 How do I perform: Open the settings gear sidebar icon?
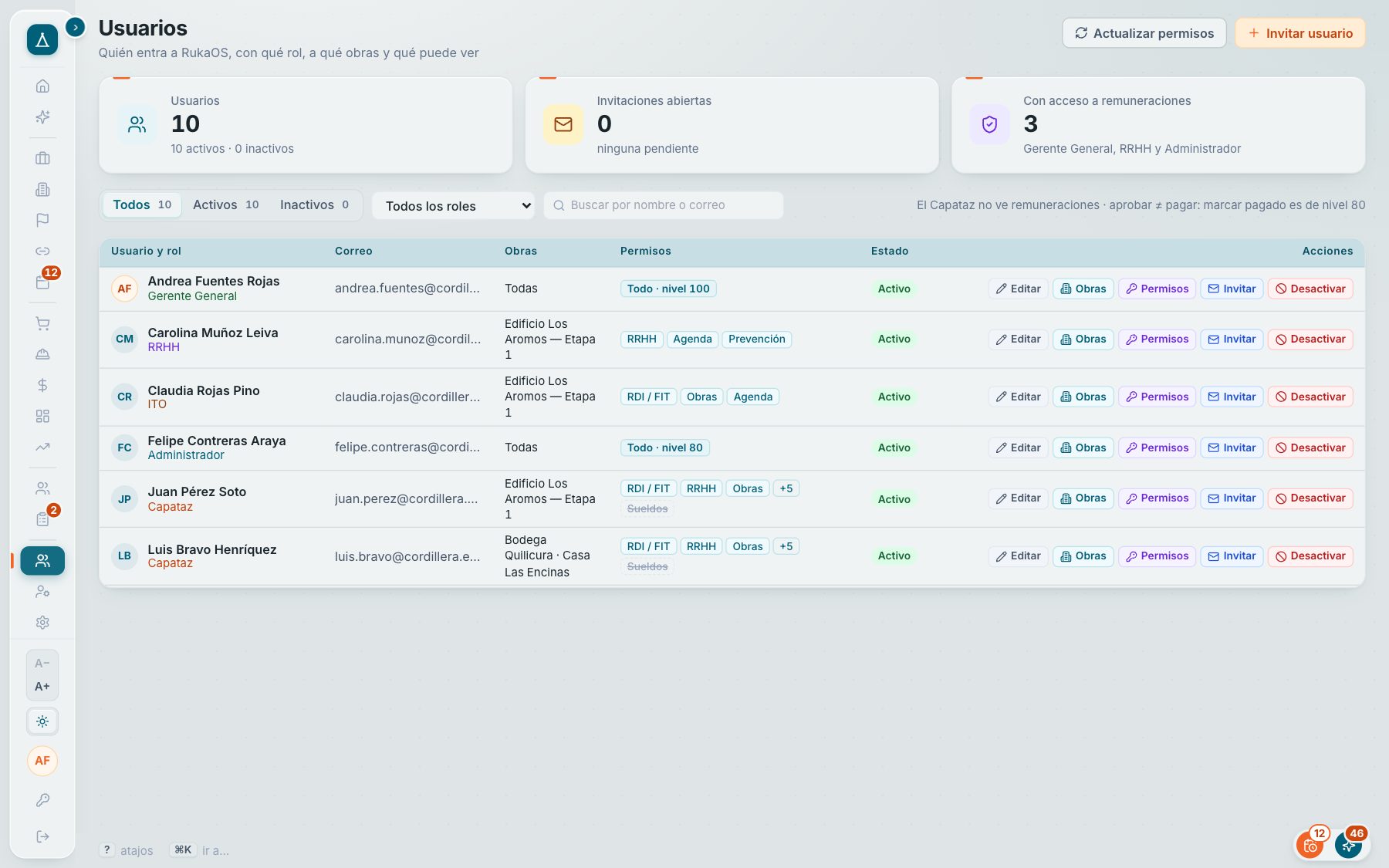[42, 623]
